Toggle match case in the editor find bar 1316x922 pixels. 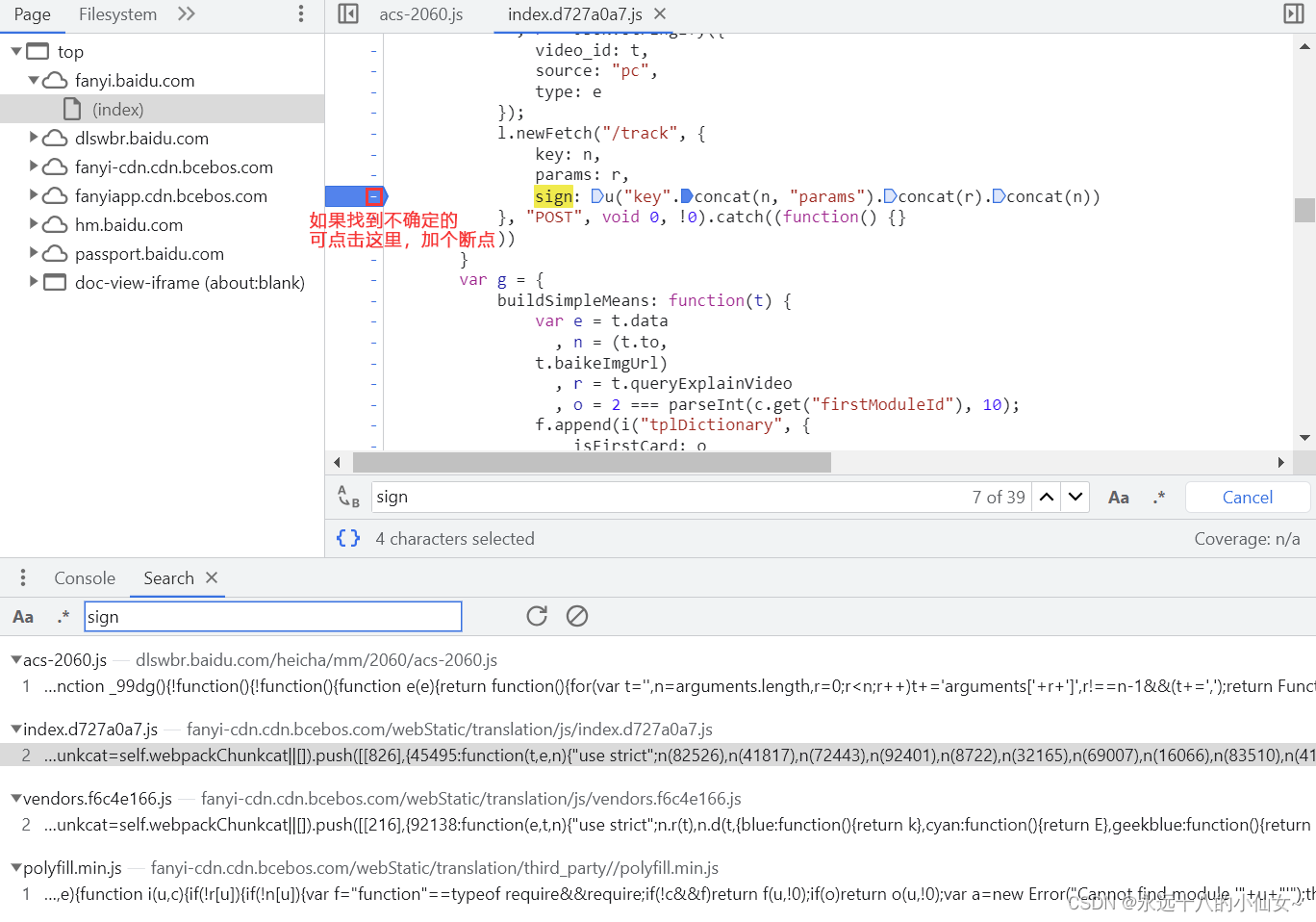pos(1119,498)
